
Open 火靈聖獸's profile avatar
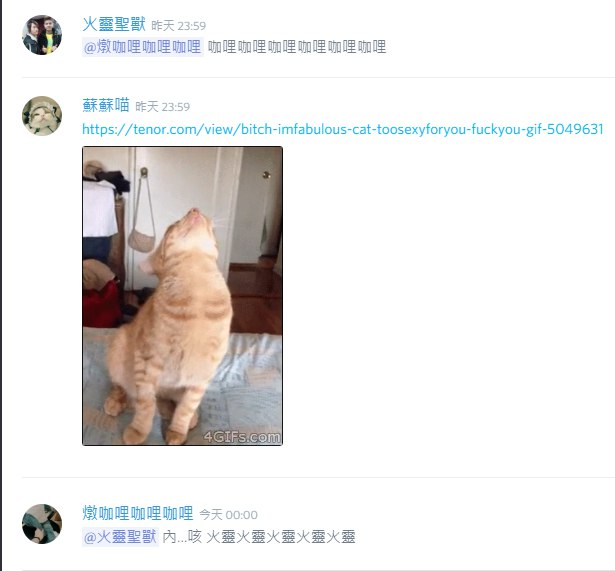[x=42, y=35]
